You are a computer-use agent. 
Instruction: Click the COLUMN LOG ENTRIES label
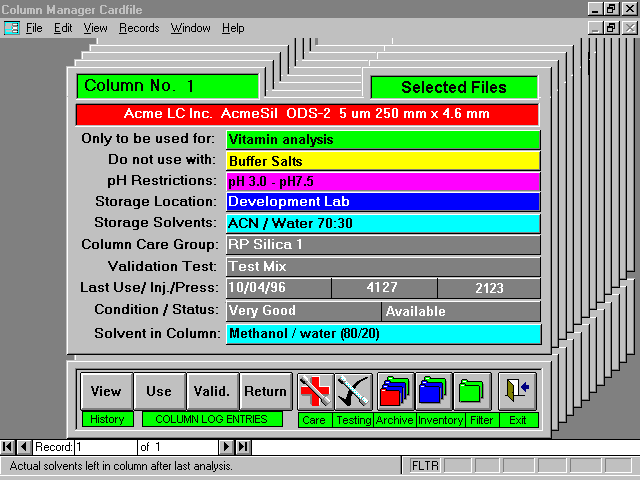coord(211,419)
